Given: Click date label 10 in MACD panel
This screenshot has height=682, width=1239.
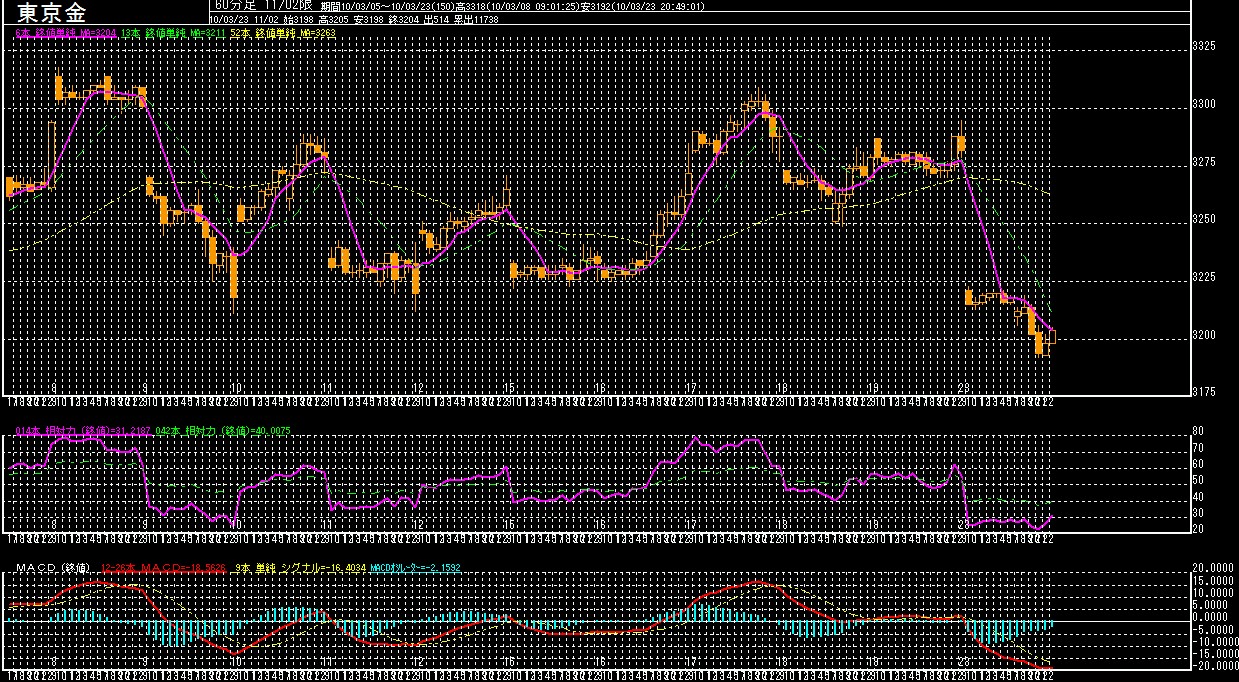Looking at the screenshot, I should coord(235,661).
